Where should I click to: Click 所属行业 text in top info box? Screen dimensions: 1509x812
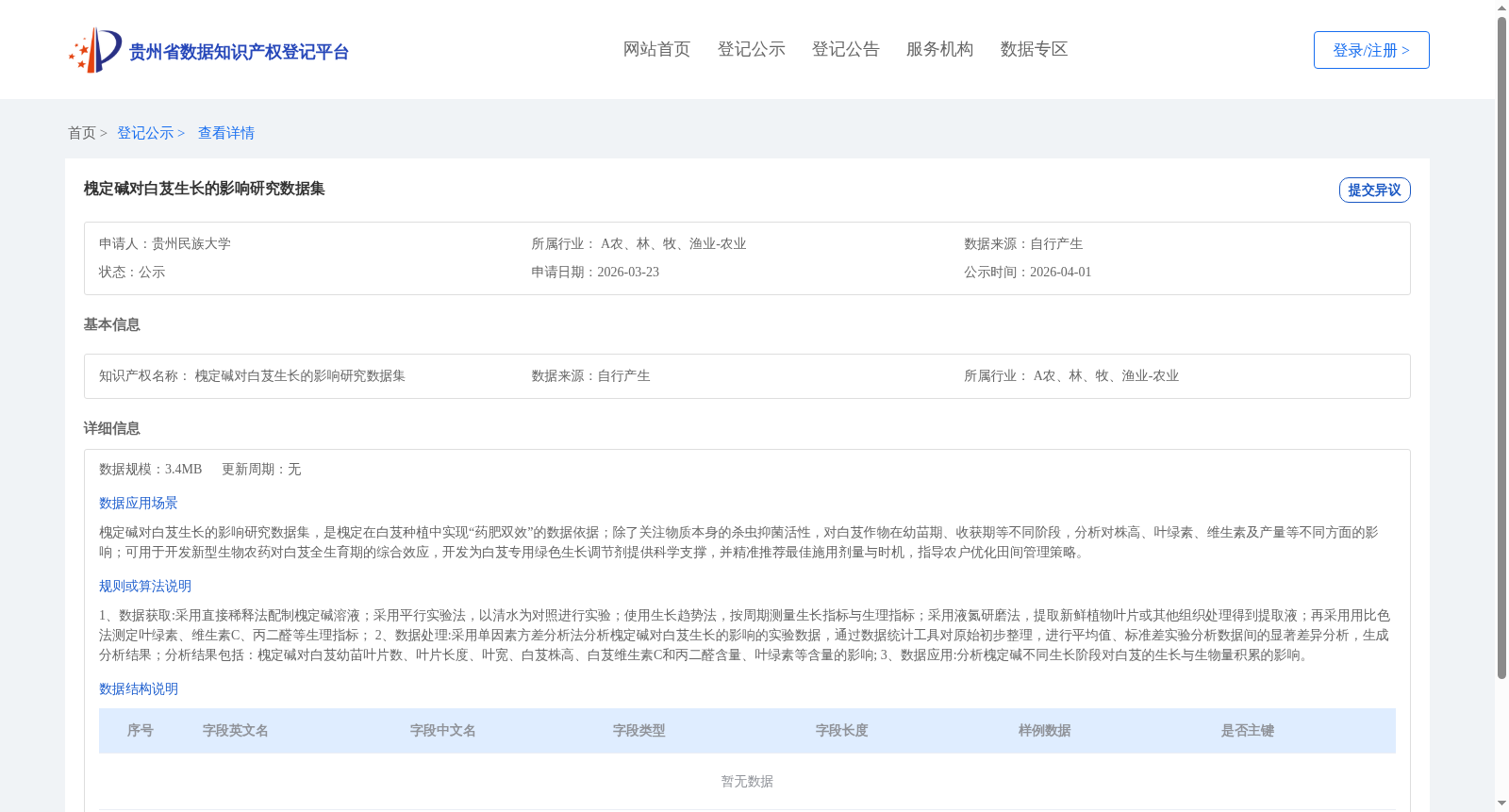[638, 243]
